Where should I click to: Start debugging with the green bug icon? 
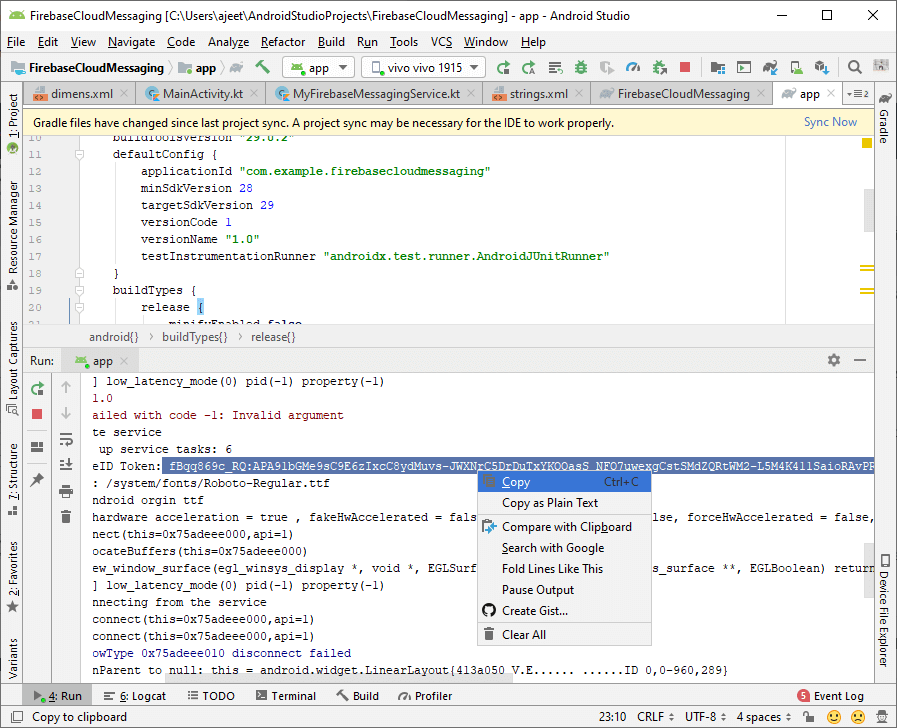pyautogui.click(x=581, y=67)
